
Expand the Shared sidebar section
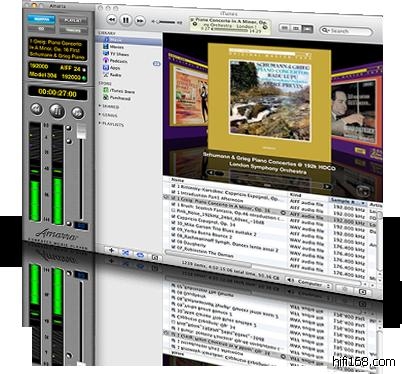(100, 106)
